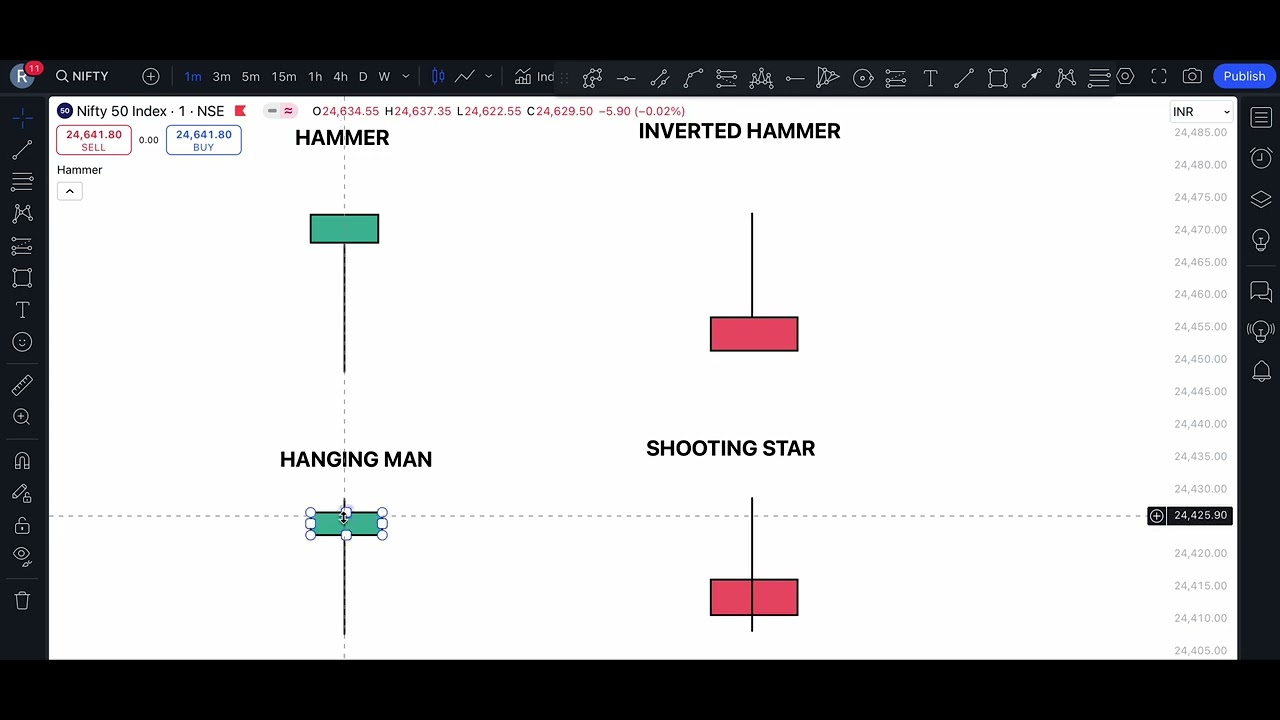This screenshot has height=720, width=1280.
Task: Pick the XABCD pattern in top drawing toolbar
Action: (x=1066, y=77)
